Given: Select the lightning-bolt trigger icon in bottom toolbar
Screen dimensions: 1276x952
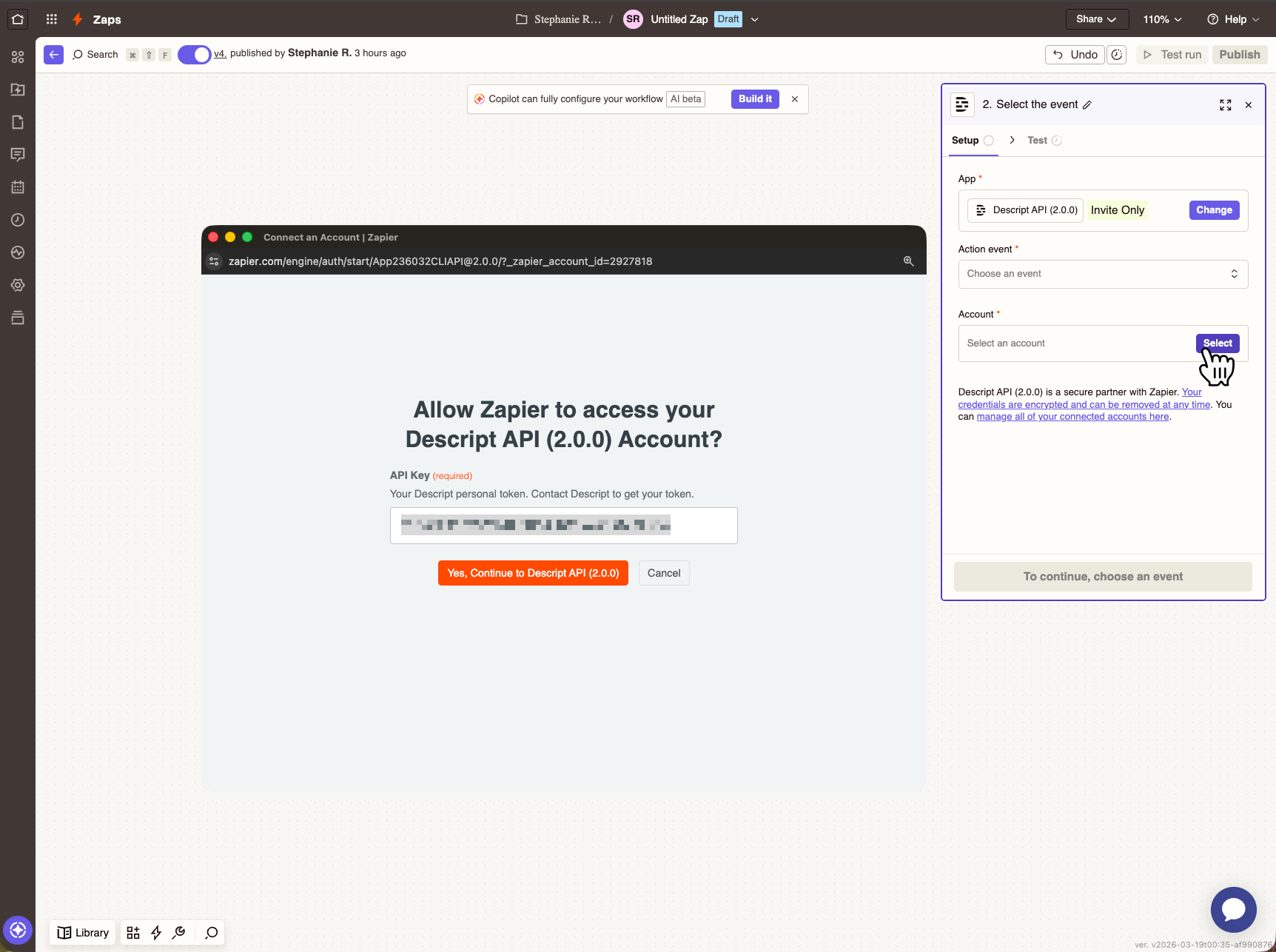Looking at the screenshot, I should tap(156, 933).
